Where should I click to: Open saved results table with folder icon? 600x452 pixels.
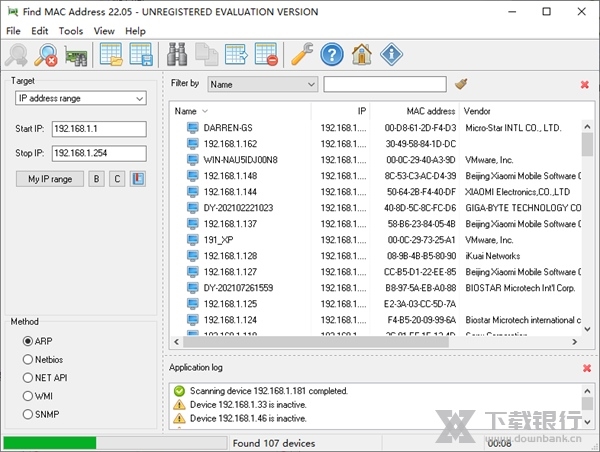point(110,54)
